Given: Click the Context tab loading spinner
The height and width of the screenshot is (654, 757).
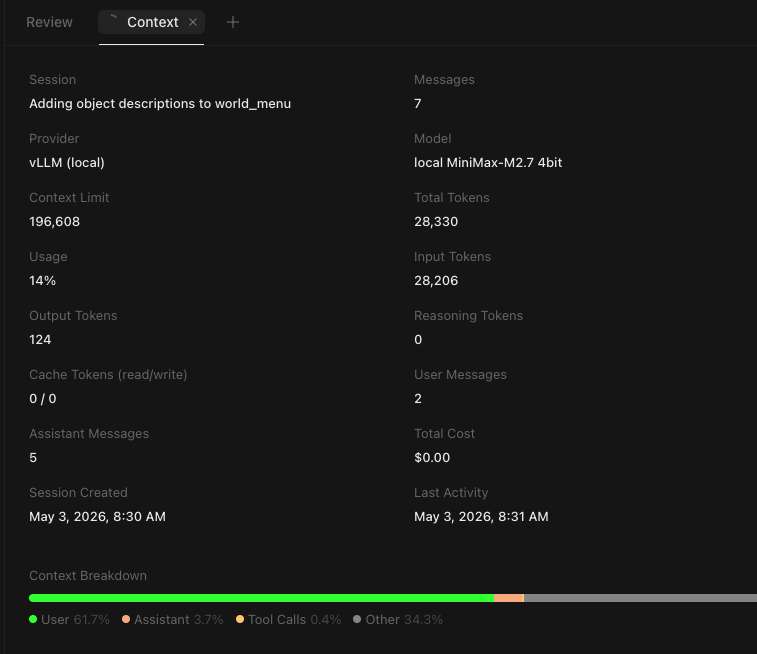Looking at the screenshot, I should [113, 21].
